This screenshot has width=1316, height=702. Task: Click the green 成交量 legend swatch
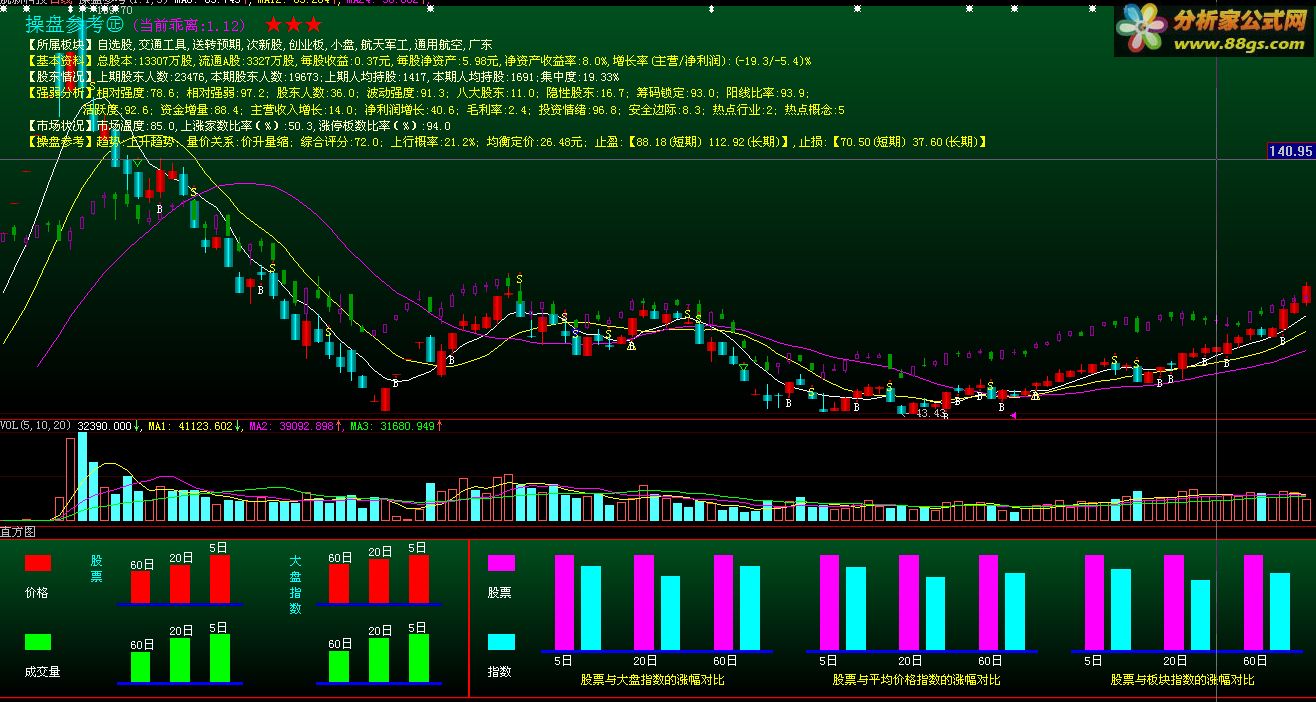coord(38,642)
